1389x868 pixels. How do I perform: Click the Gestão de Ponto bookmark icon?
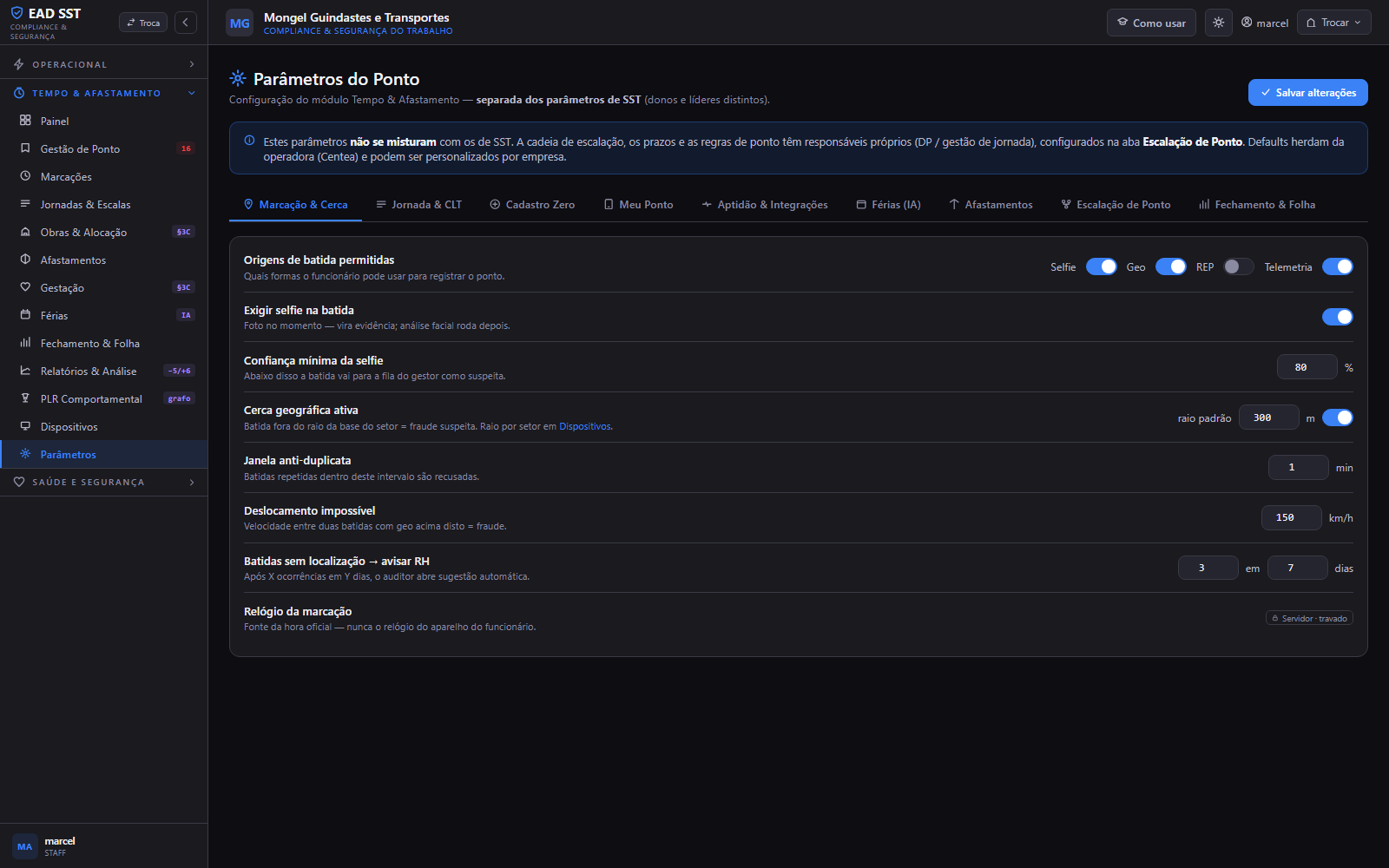(x=25, y=148)
